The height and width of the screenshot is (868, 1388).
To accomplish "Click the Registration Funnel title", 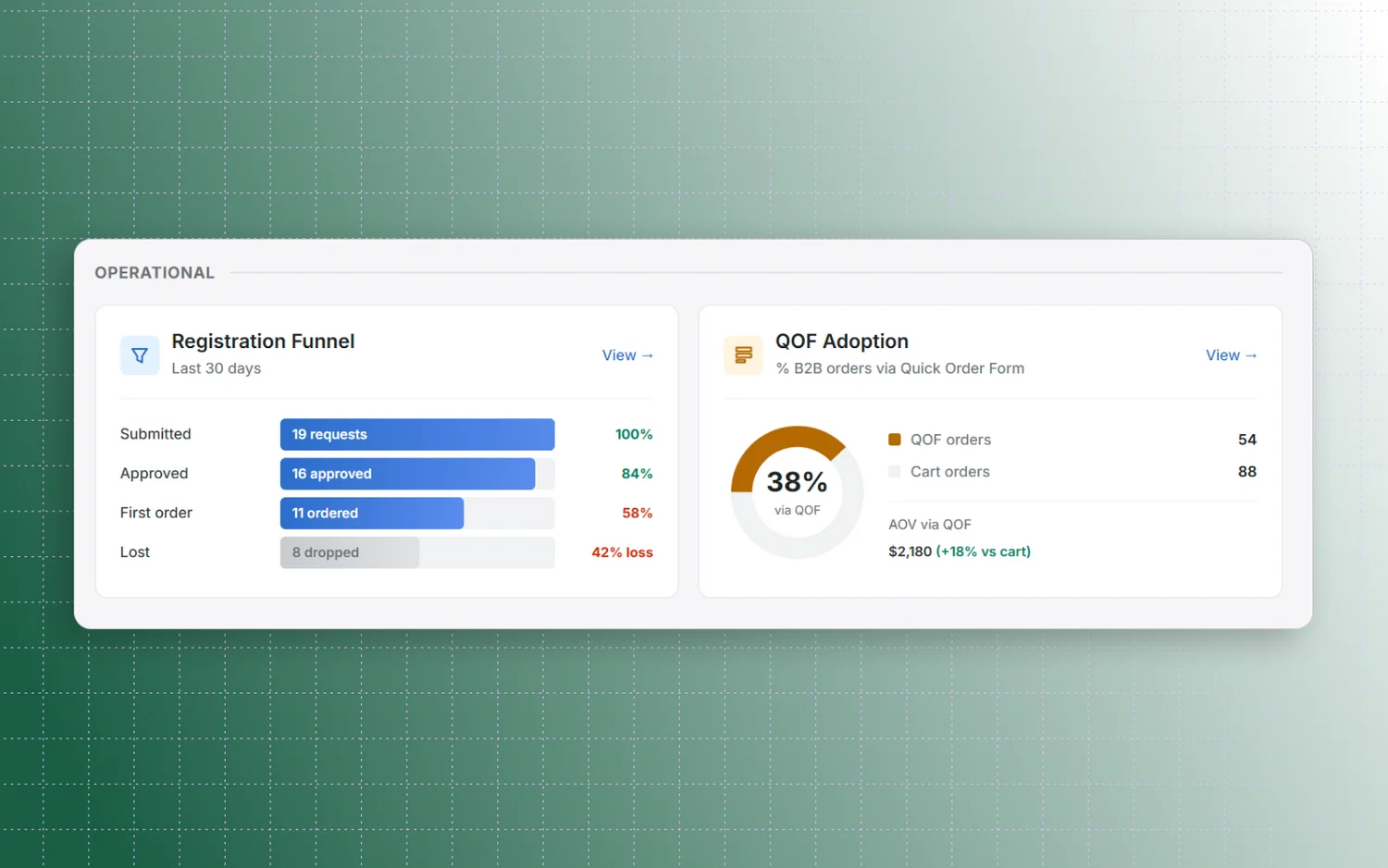I will [x=263, y=341].
